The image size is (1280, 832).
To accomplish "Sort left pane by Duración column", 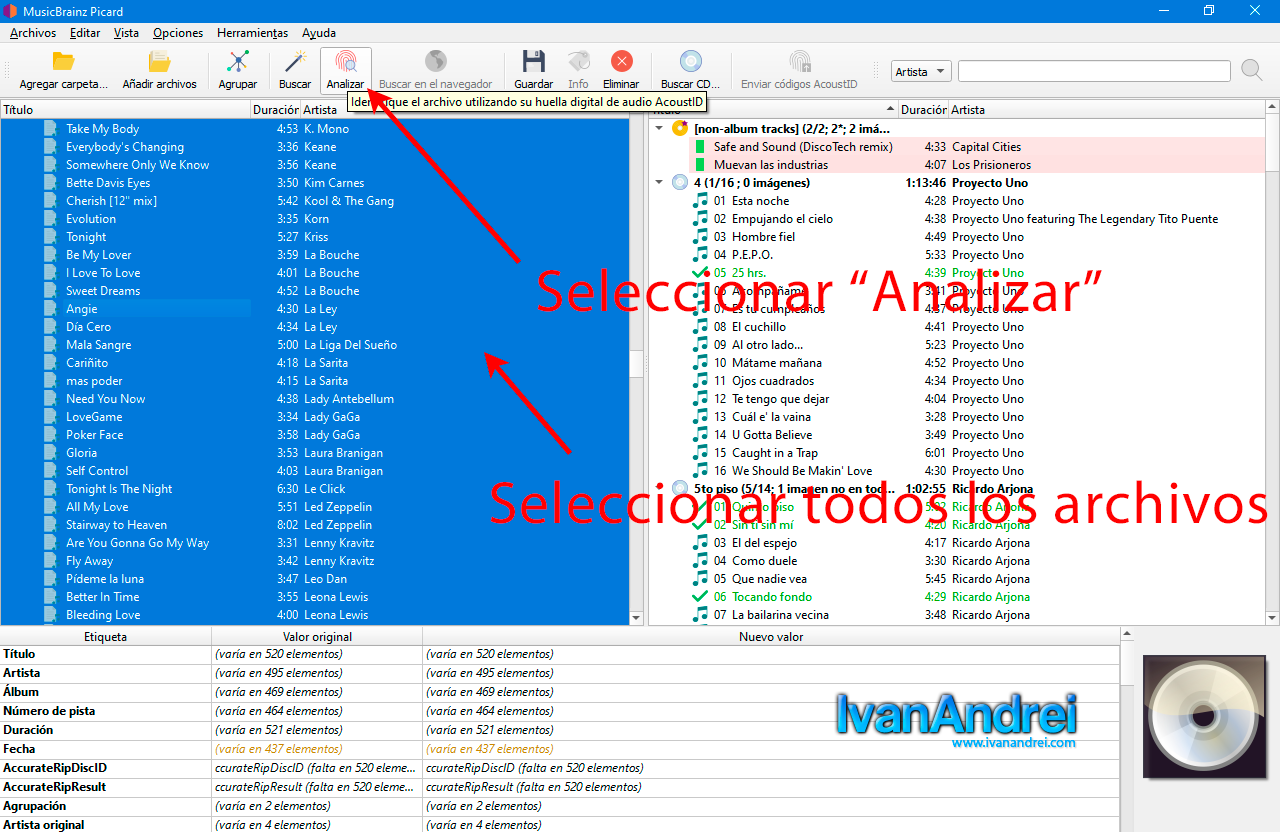I will pos(276,109).
